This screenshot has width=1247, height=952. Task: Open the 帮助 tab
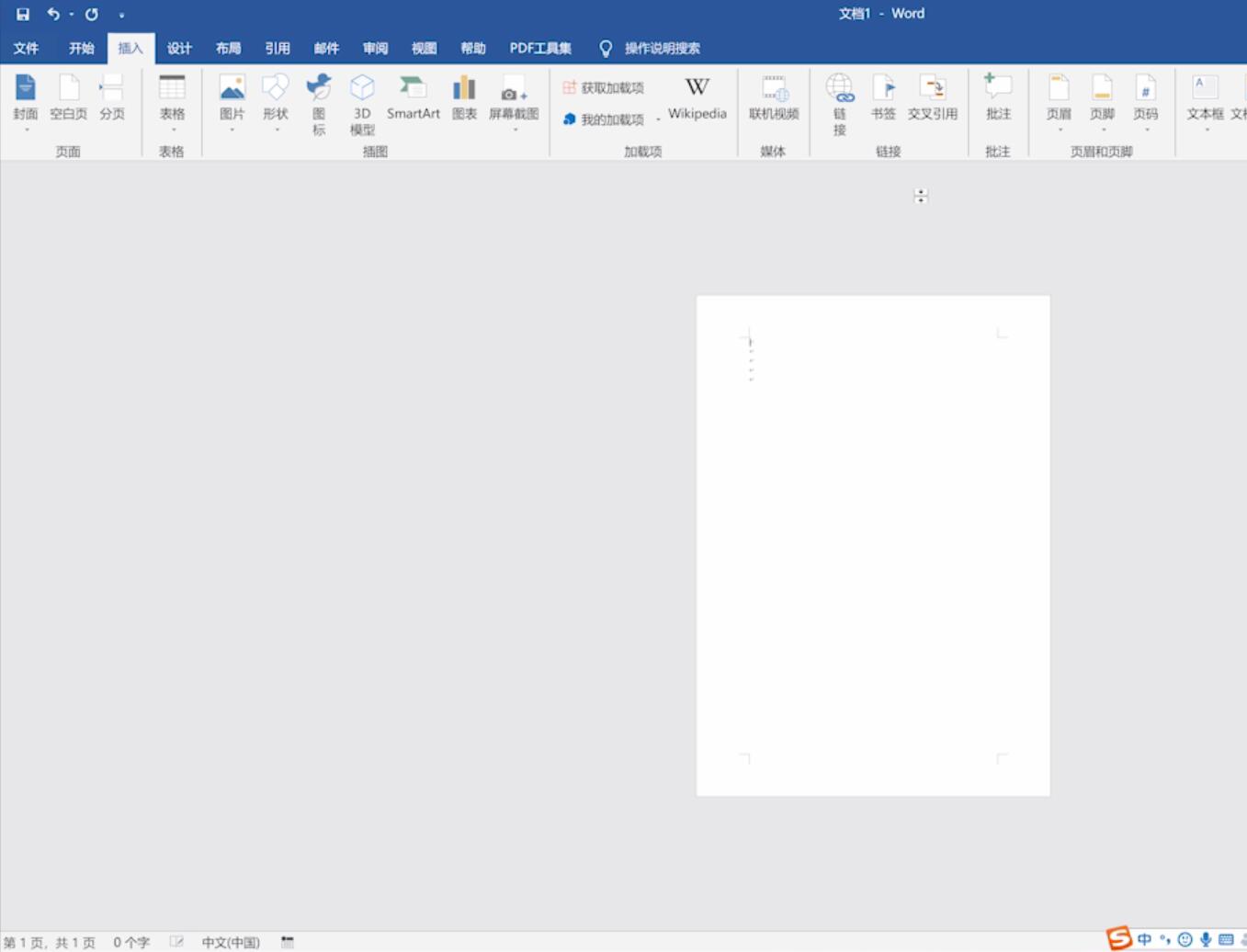[473, 48]
